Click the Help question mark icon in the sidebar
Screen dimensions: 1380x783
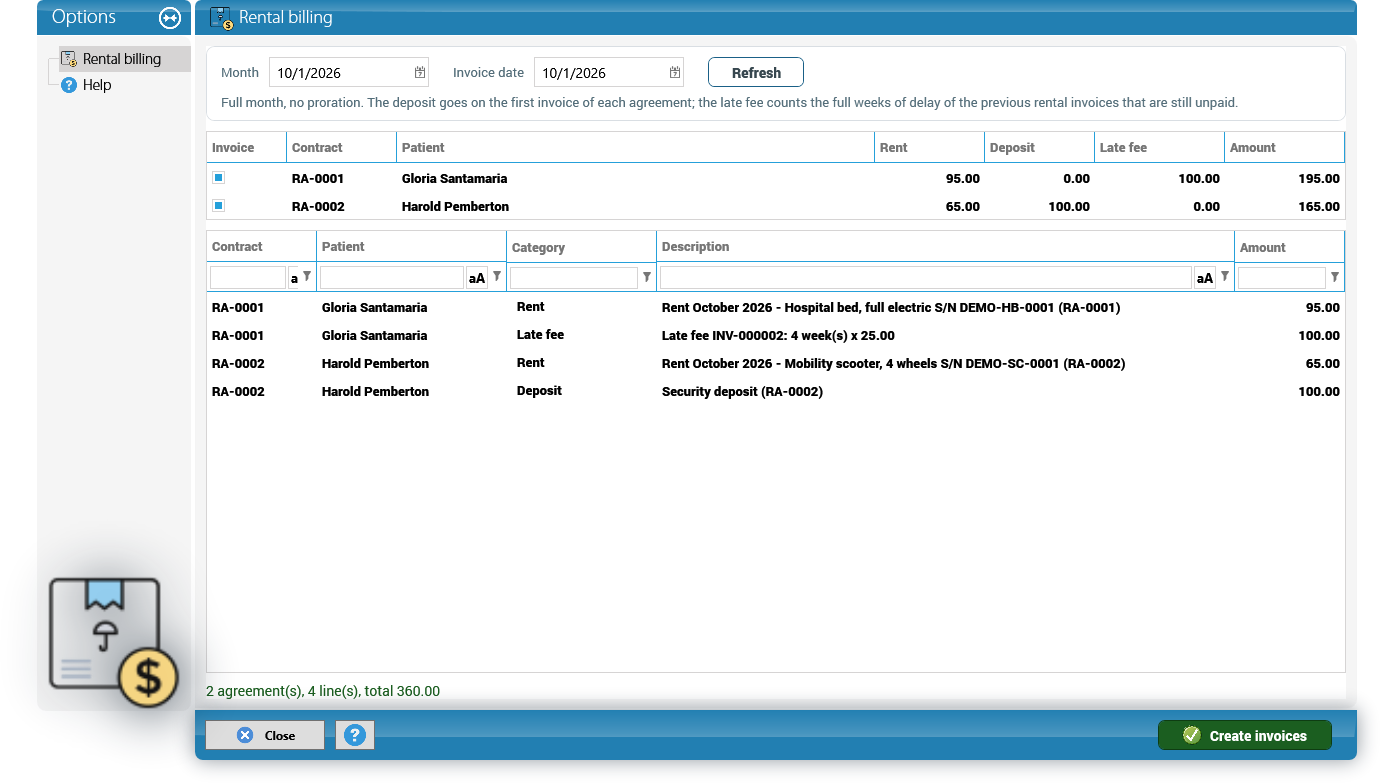[x=69, y=85]
